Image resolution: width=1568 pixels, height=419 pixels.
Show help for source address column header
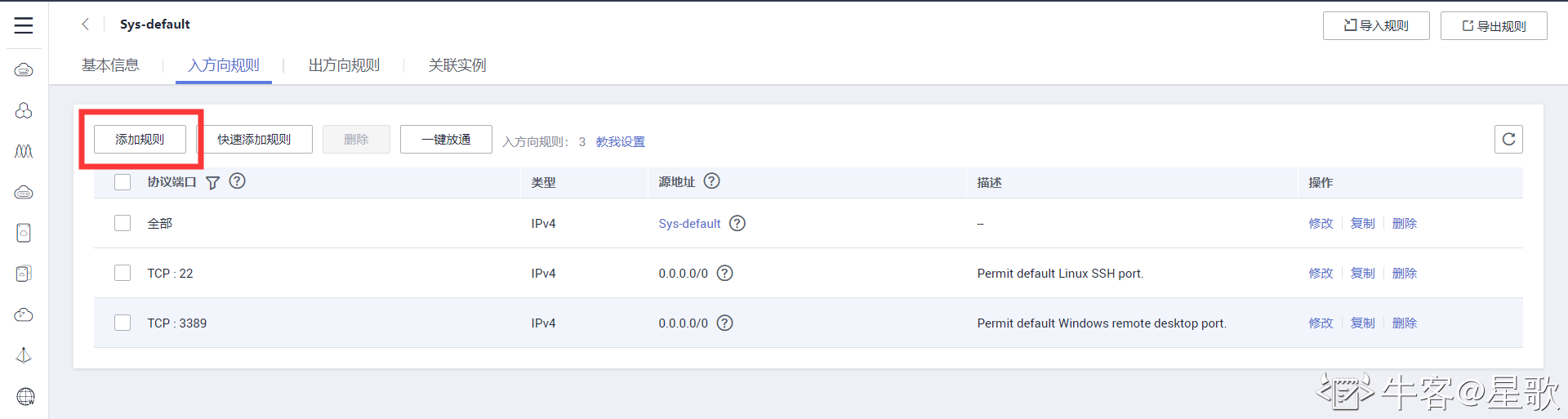pos(711,181)
